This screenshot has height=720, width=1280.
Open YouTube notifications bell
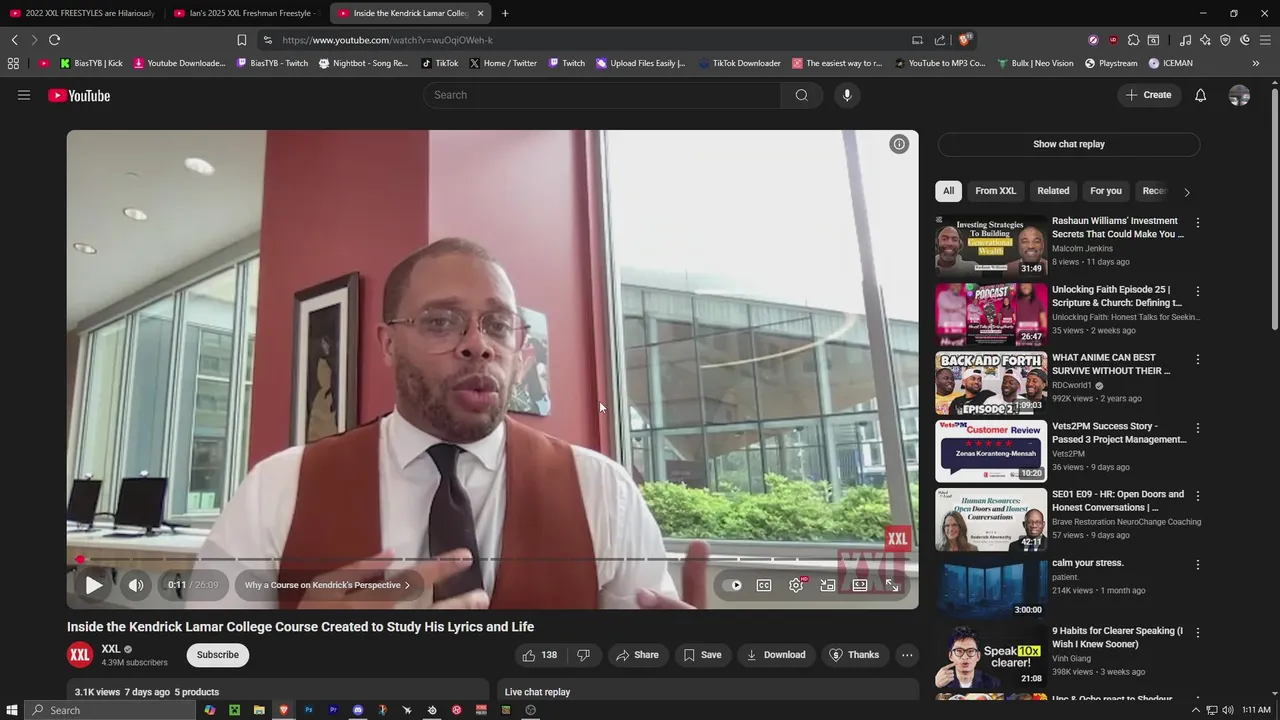1200,95
